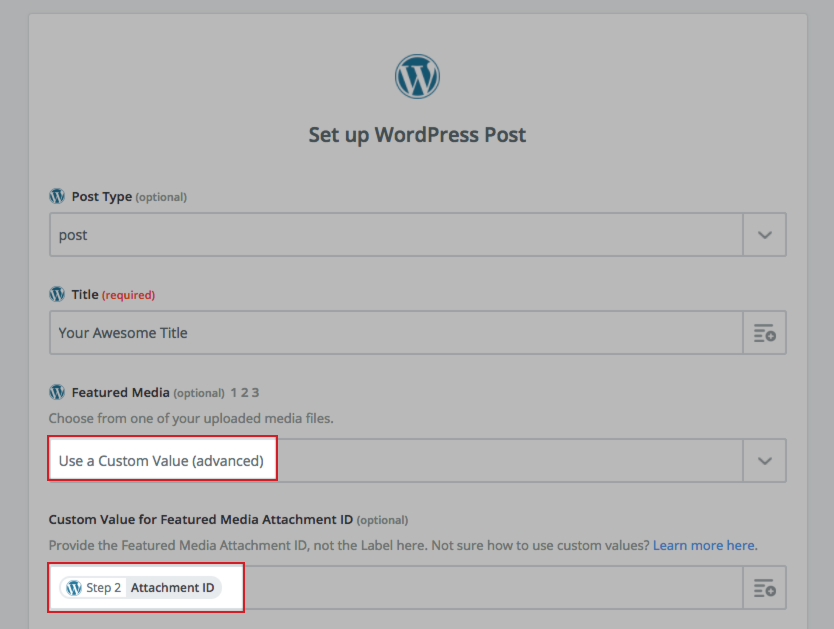834x629 pixels.
Task: Click the '1 2 3' indicator near Featured Media
Action: tap(245, 393)
